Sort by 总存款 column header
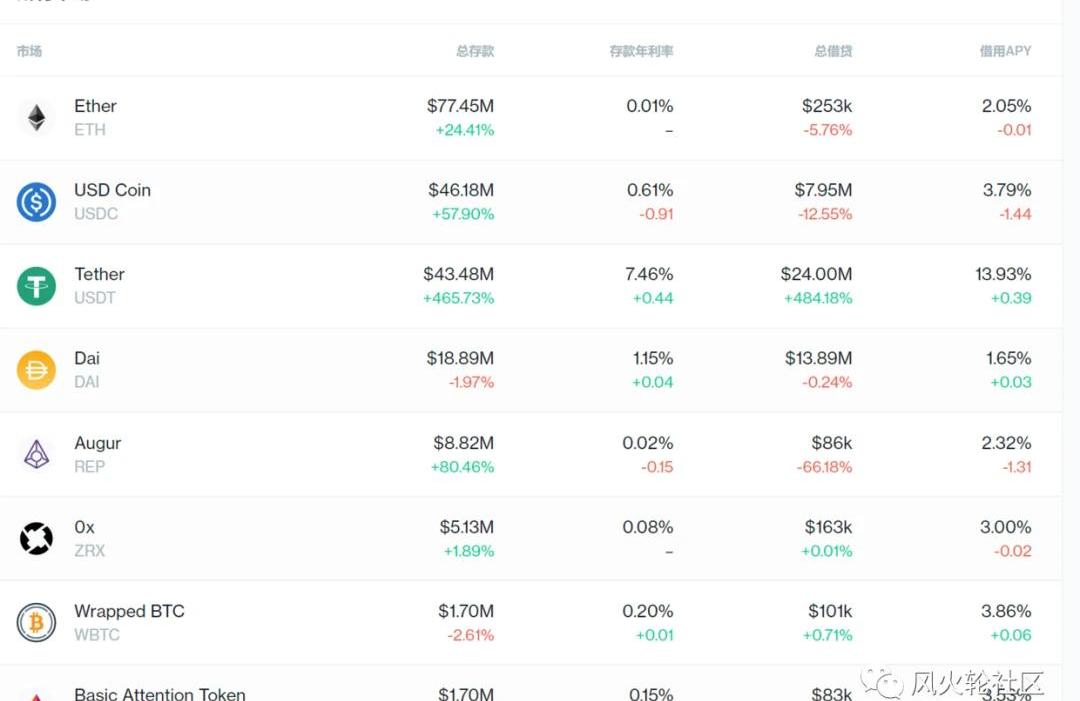The image size is (1080, 701). tap(474, 51)
